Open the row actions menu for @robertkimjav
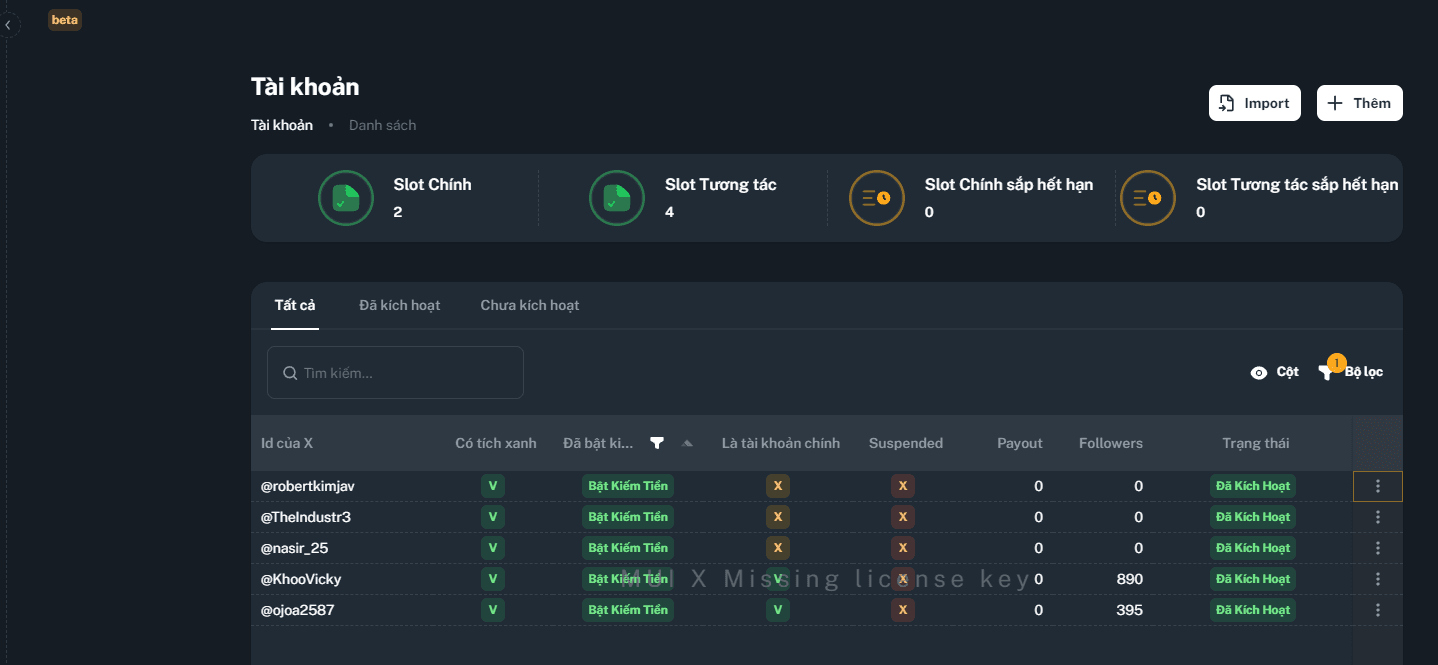1438x665 pixels. (x=1377, y=486)
